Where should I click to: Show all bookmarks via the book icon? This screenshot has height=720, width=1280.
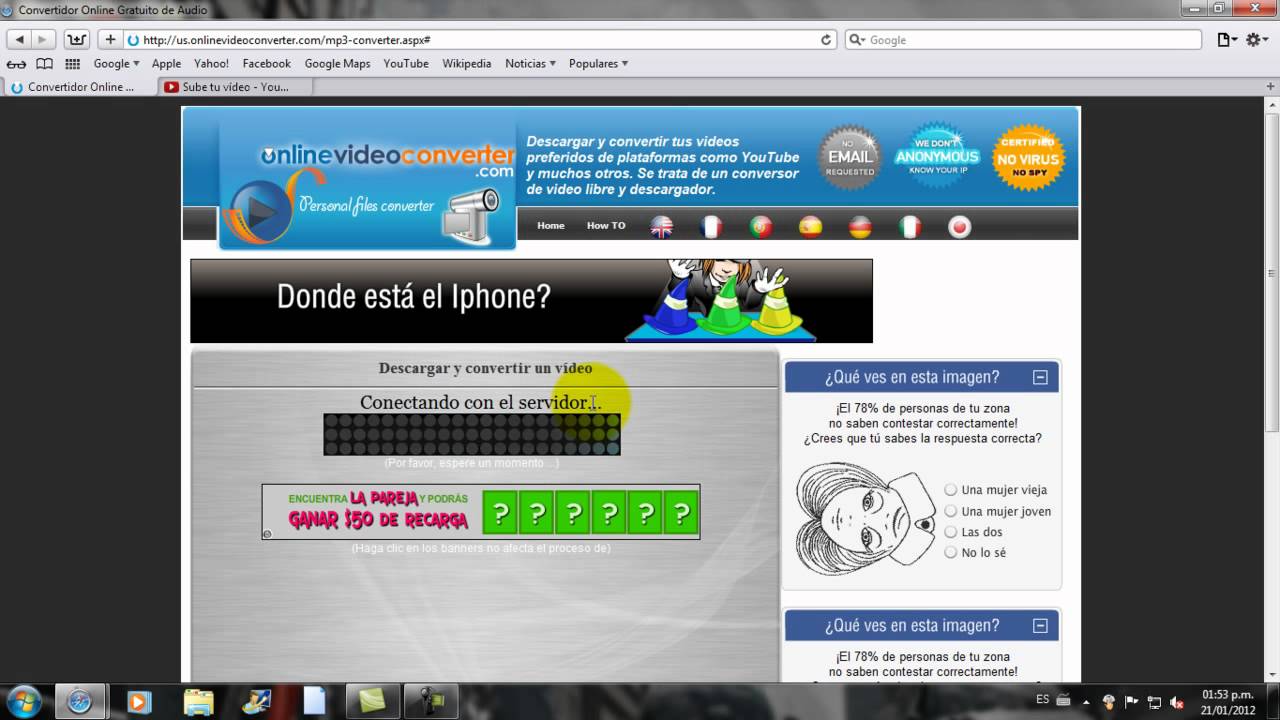point(44,63)
